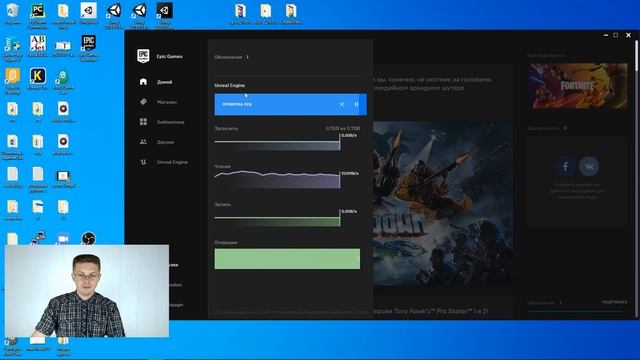Image resolution: width=640 pixels, height=360 pixels.
Task: Maximize the Epic Games Launcher window
Action: [x=616, y=35]
